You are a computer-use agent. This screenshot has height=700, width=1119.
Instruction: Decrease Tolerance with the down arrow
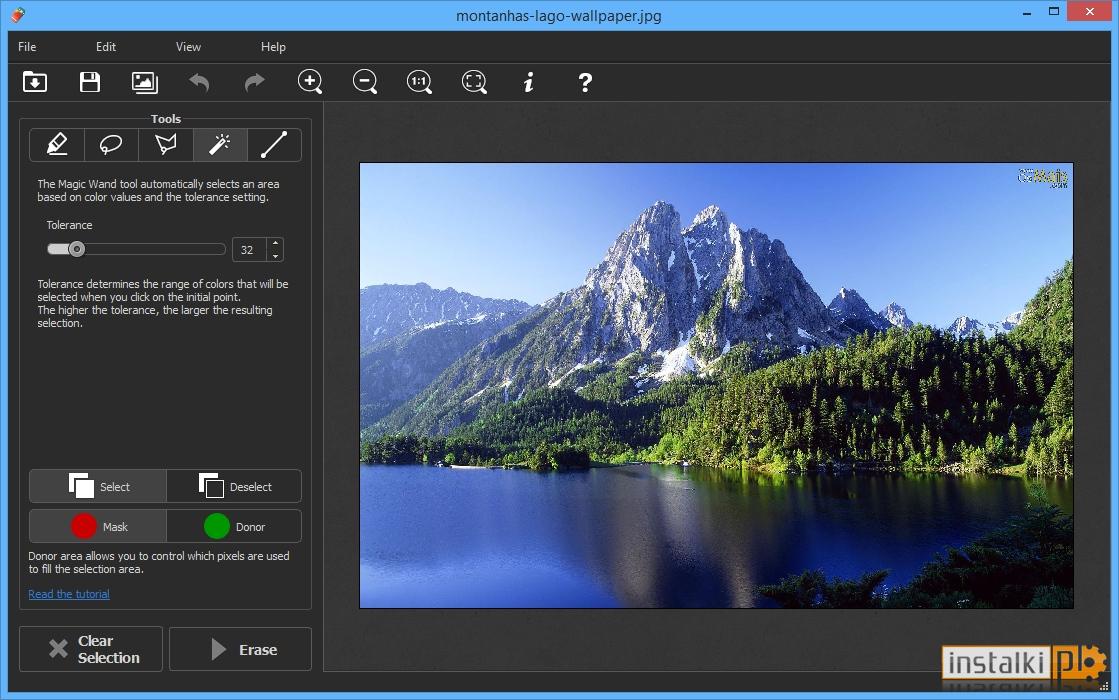pos(275,255)
